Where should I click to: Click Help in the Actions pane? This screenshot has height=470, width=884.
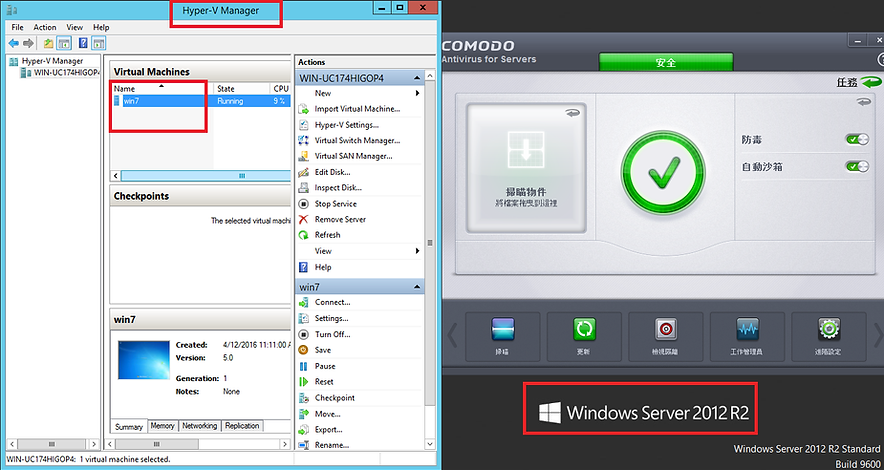coord(323,267)
